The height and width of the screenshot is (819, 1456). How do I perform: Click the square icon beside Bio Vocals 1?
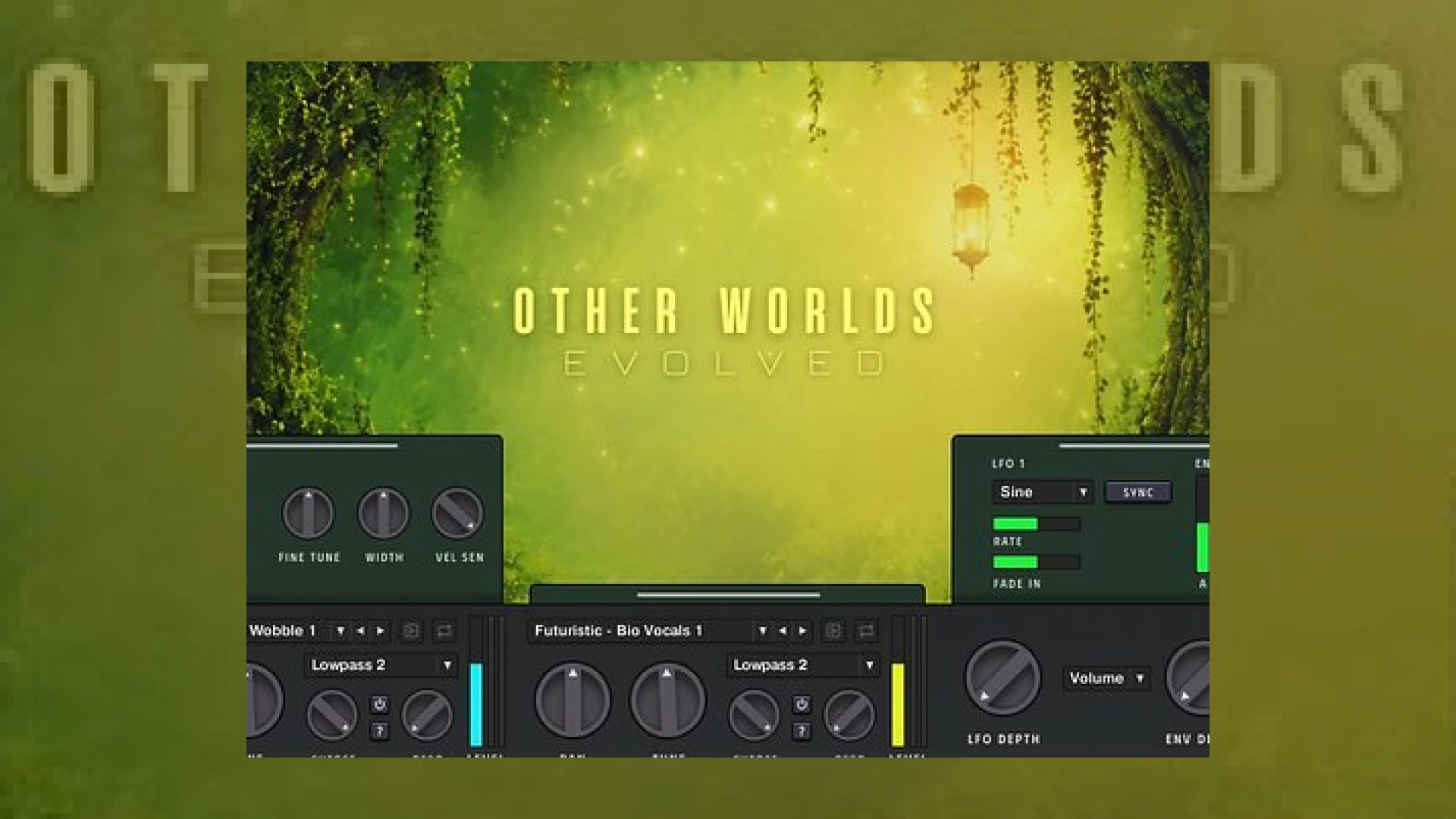[x=833, y=631]
